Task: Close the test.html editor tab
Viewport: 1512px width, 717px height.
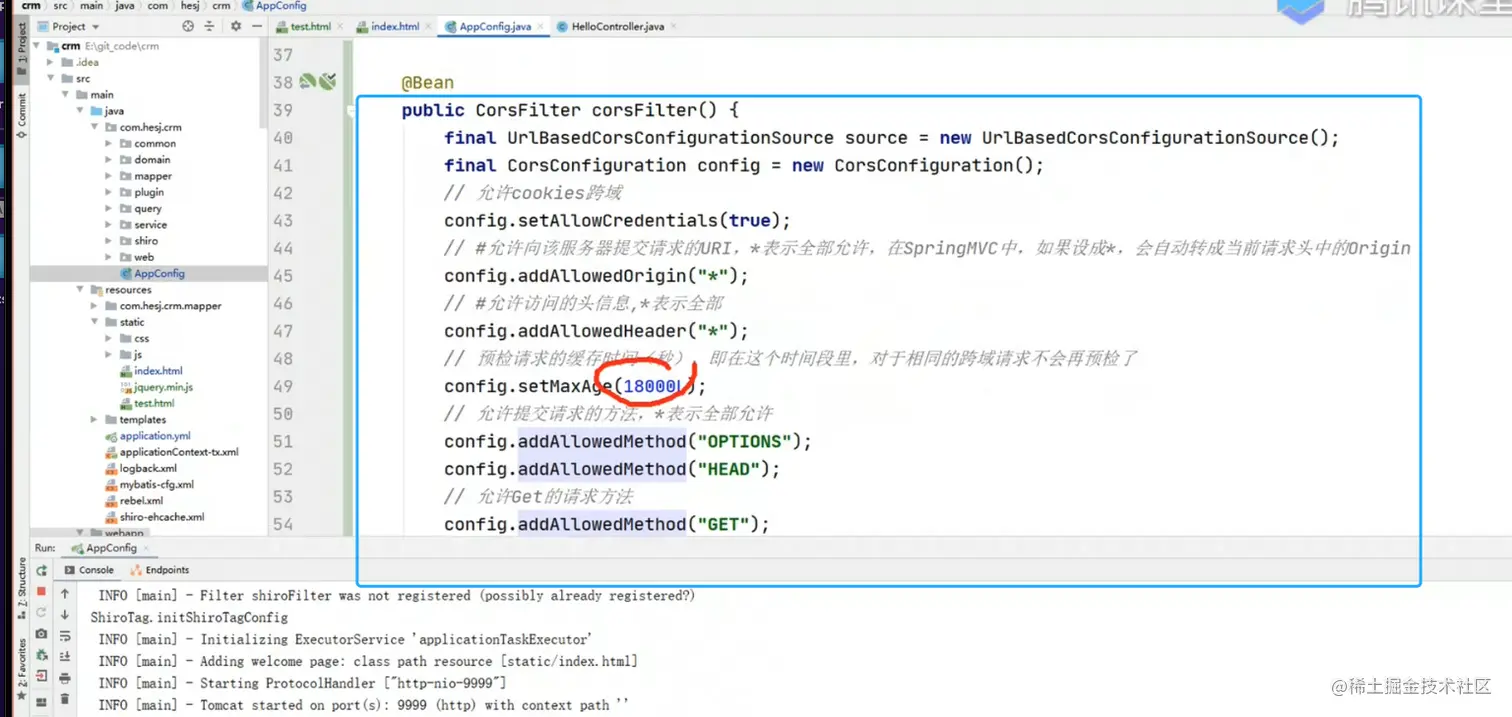Action: (x=340, y=27)
